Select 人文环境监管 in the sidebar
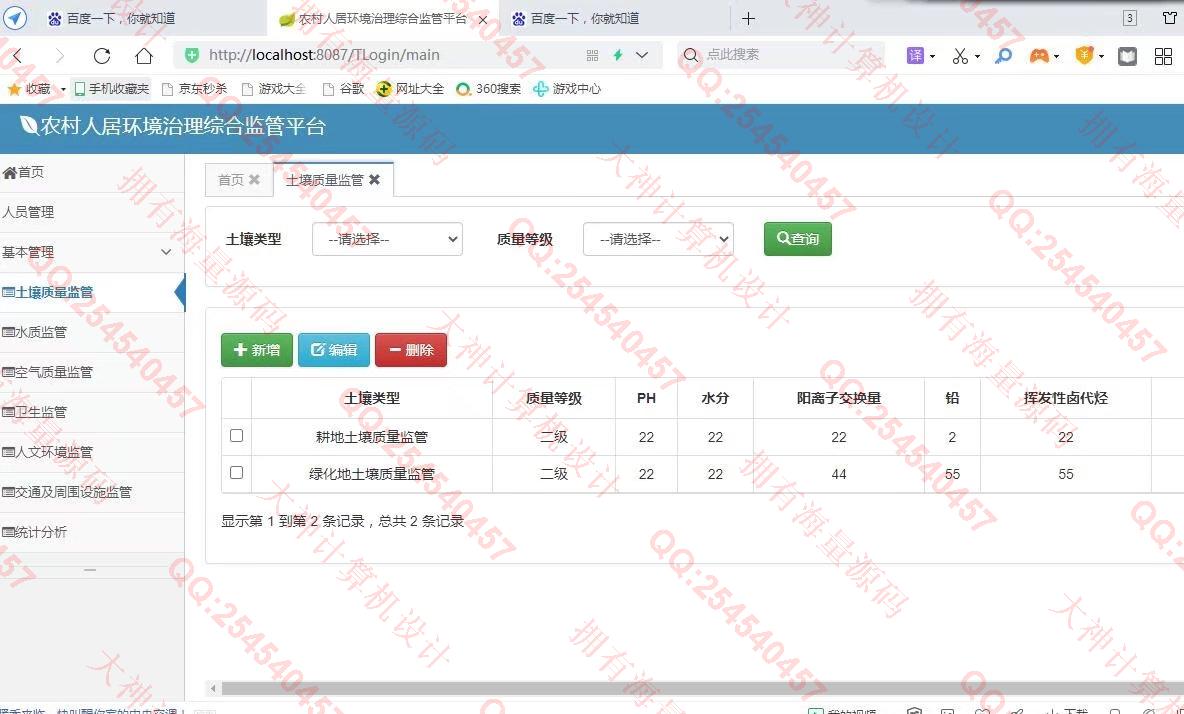 click(x=92, y=452)
